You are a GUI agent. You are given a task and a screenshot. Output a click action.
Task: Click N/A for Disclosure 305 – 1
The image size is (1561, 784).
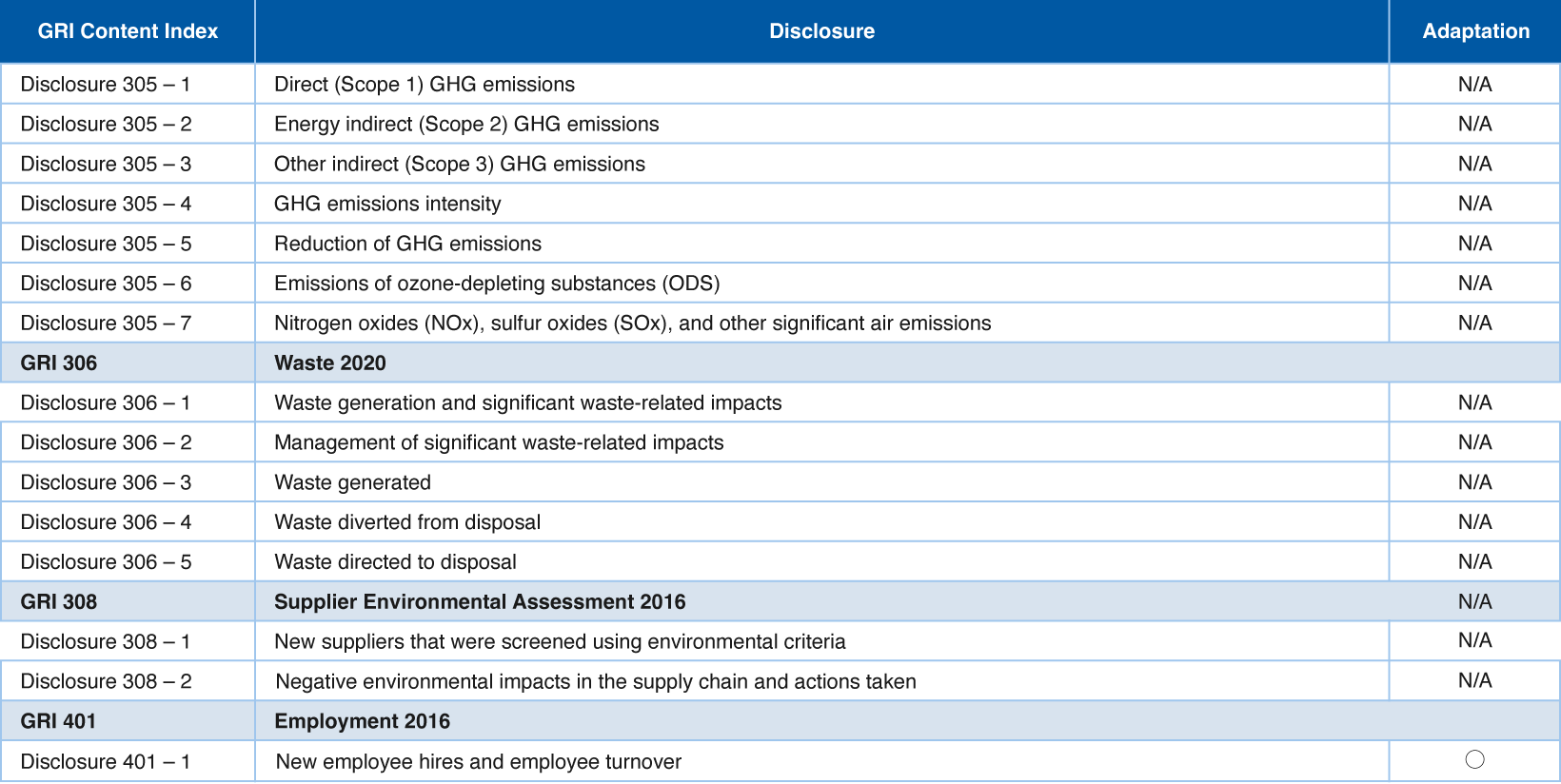click(x=1475, y=85)
